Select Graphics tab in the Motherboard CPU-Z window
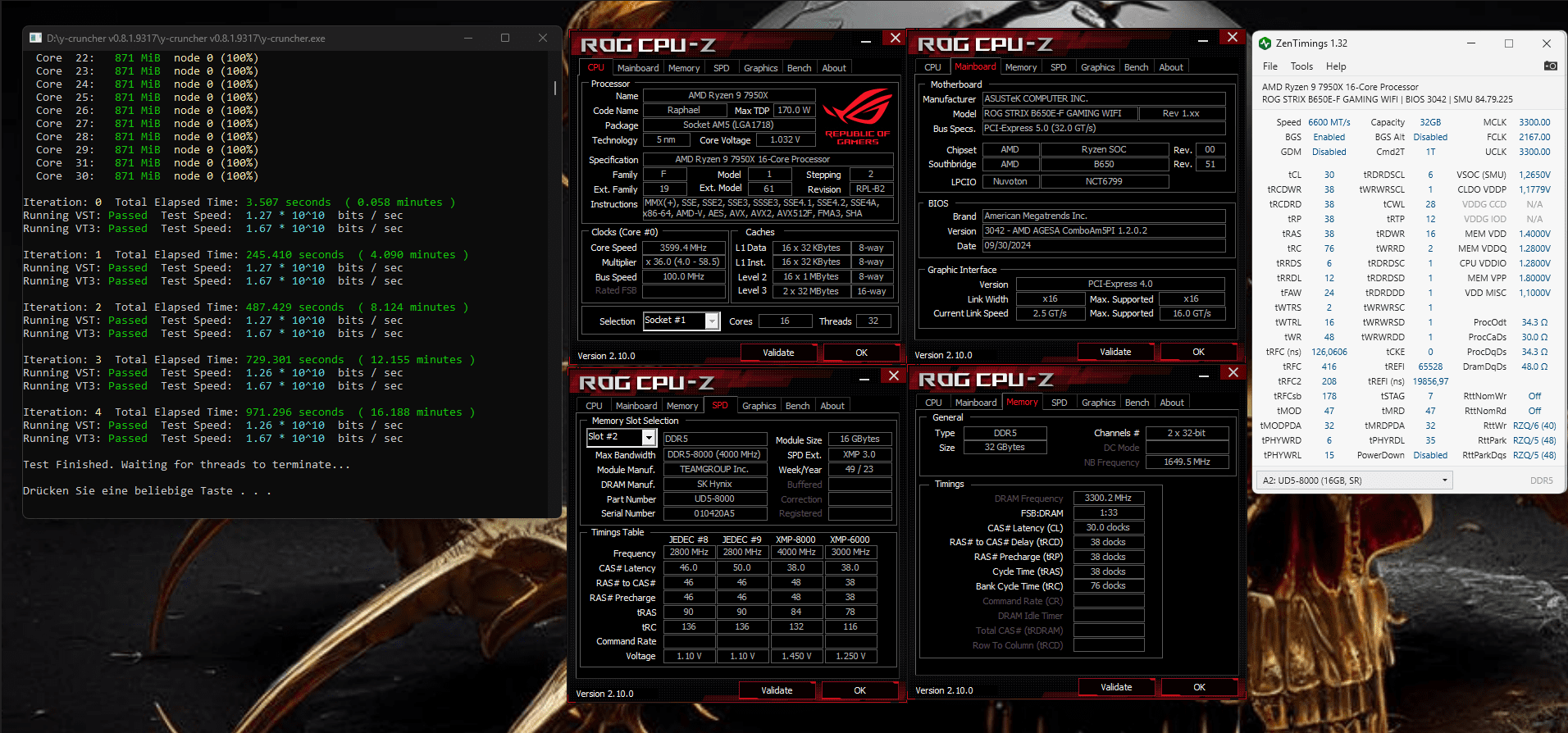 (x=1097, y=67)
